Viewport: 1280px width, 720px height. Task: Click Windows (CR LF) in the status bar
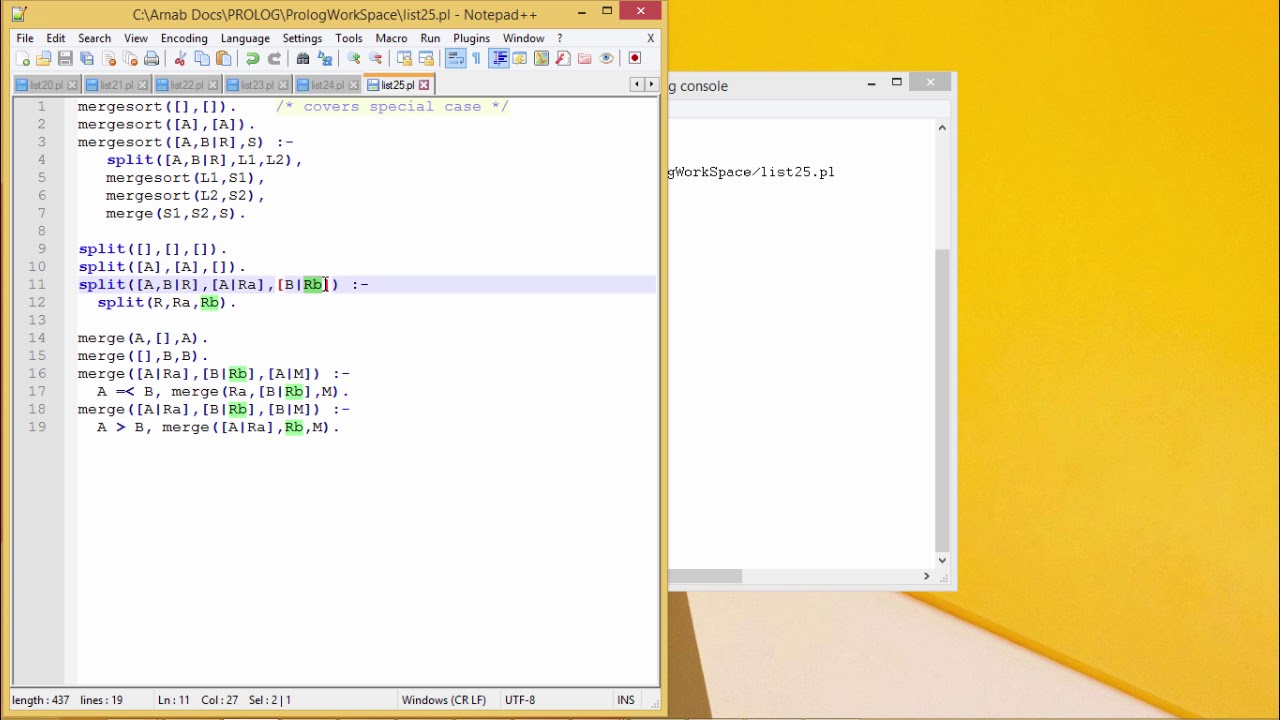click(x=444, y=700)
